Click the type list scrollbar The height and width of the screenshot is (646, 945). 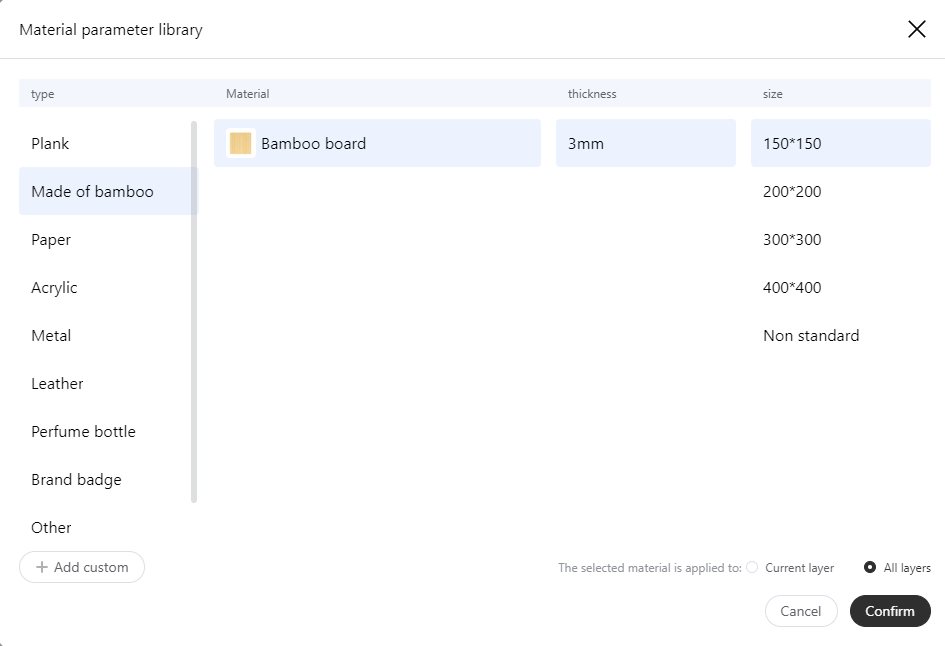coord(194,312)
